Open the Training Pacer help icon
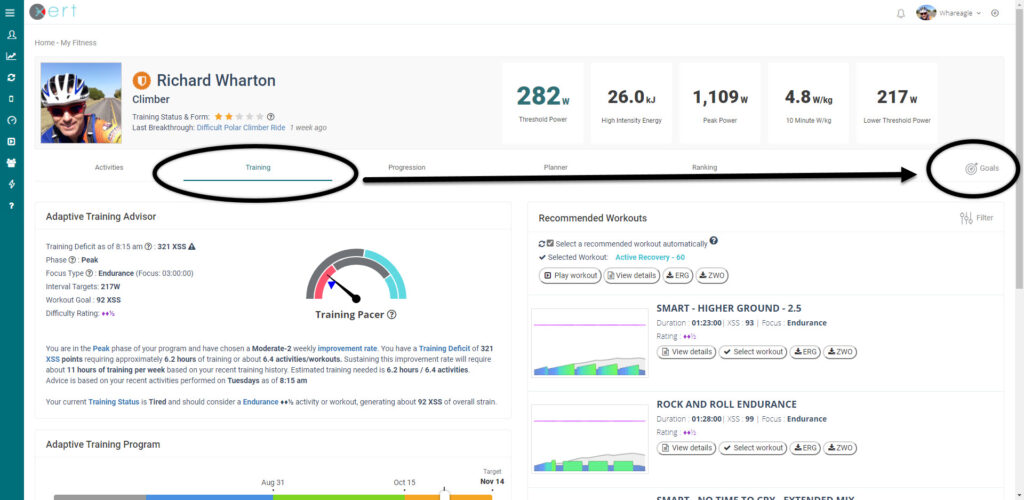This screenshot has width=1024, height=500. pyautogui.click(x=392, y=315)
